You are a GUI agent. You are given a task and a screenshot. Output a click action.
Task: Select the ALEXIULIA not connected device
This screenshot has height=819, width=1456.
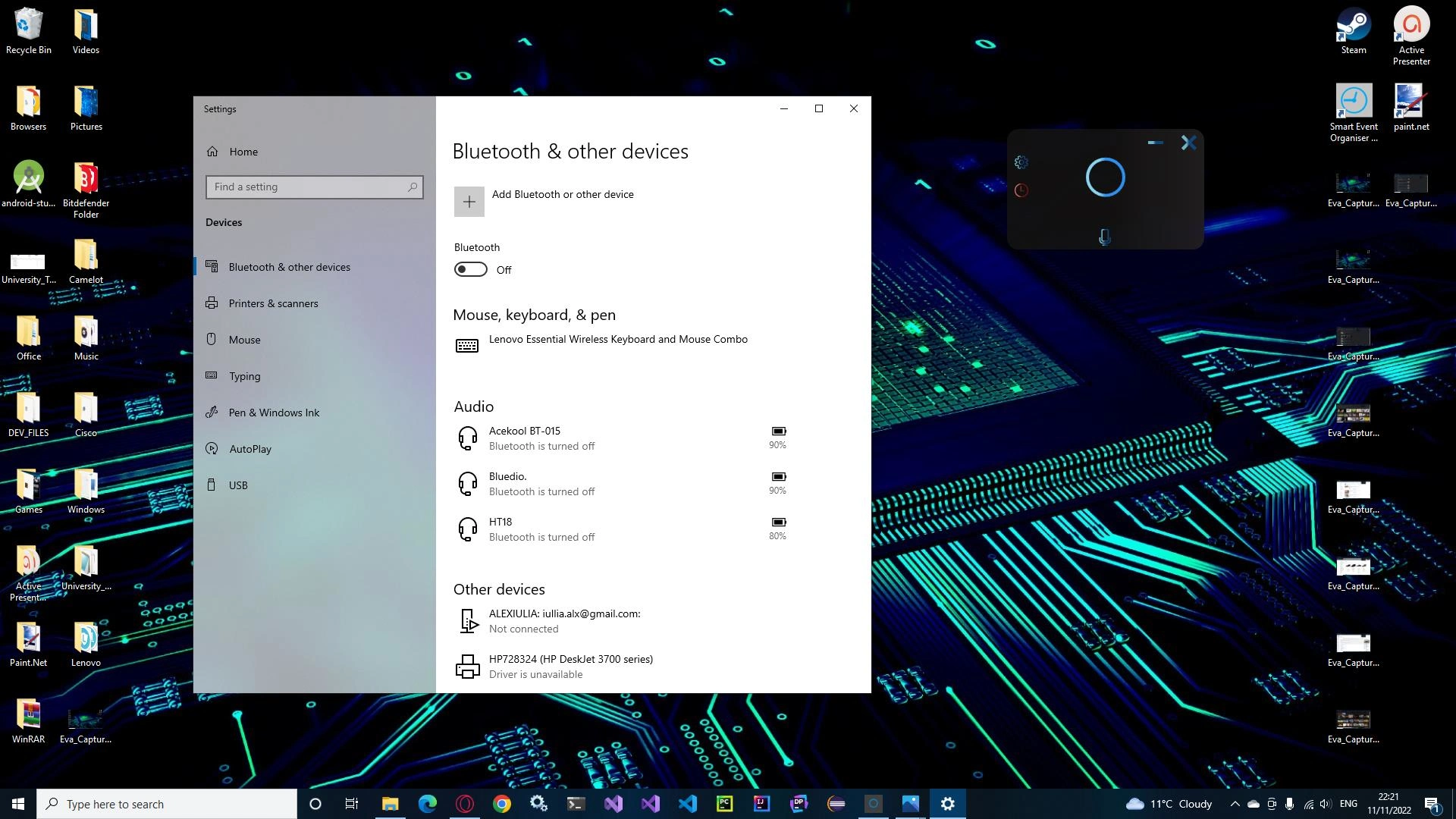622,621
